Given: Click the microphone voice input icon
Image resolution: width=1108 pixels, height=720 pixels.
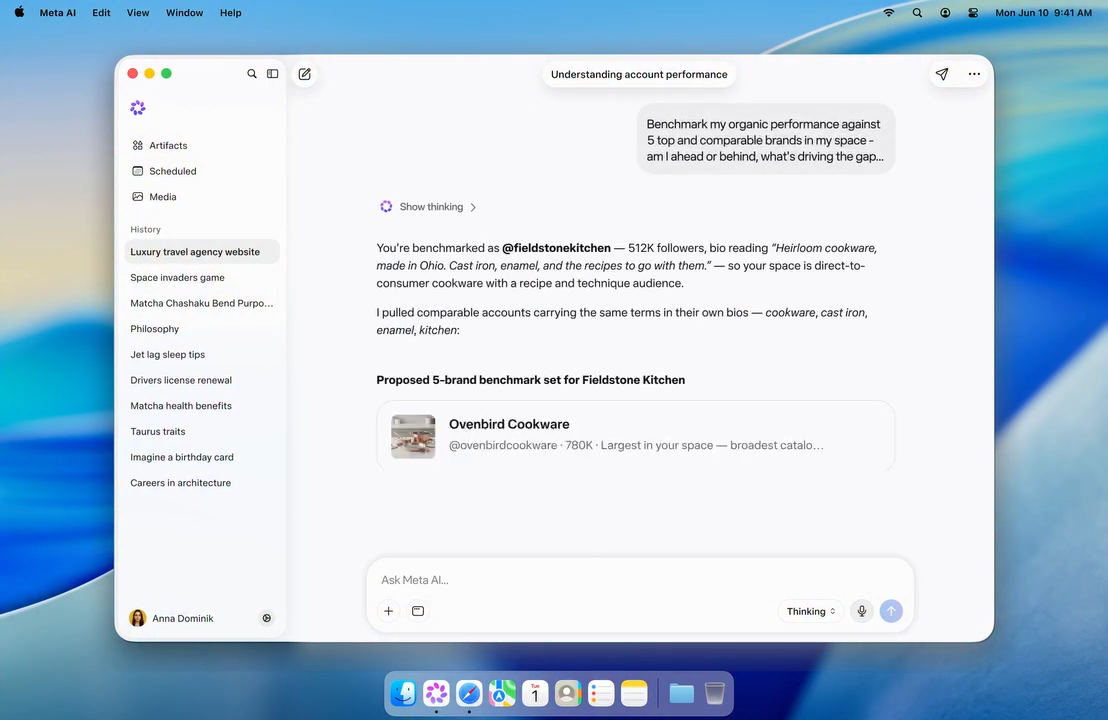Looking at the screenshot, I should 862,611.
